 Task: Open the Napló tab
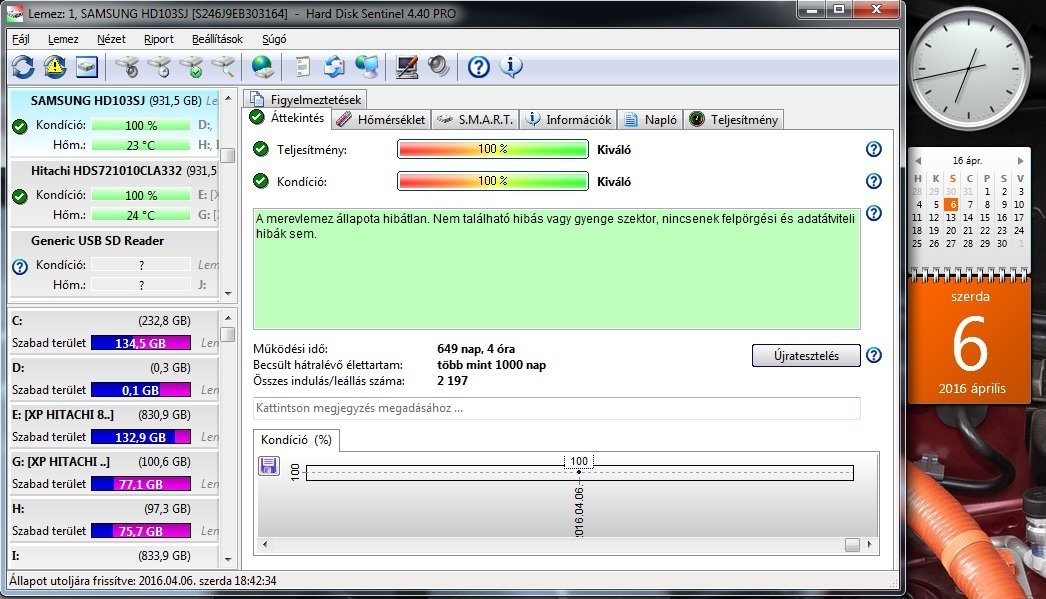650,120
